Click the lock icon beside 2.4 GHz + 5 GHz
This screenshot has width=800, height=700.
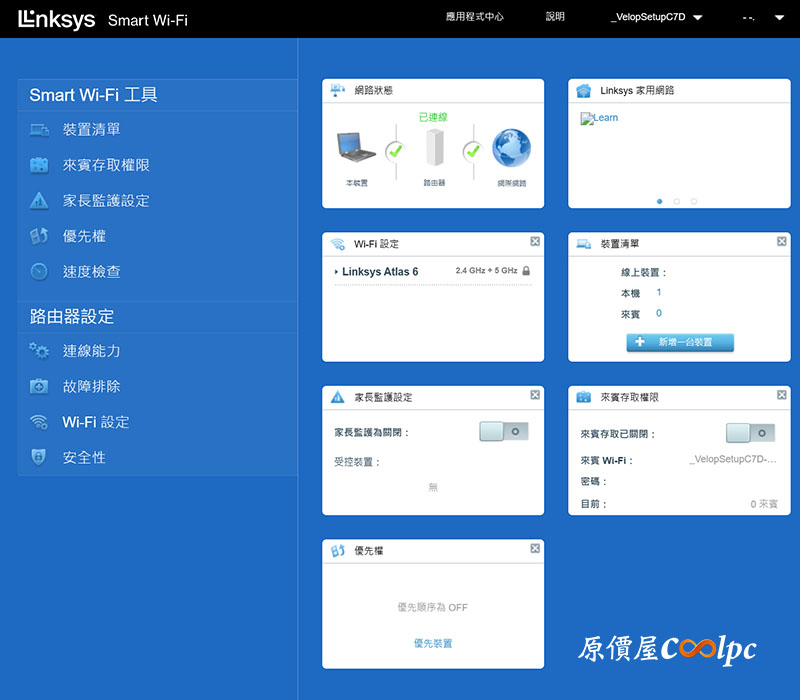coord(526,271)
